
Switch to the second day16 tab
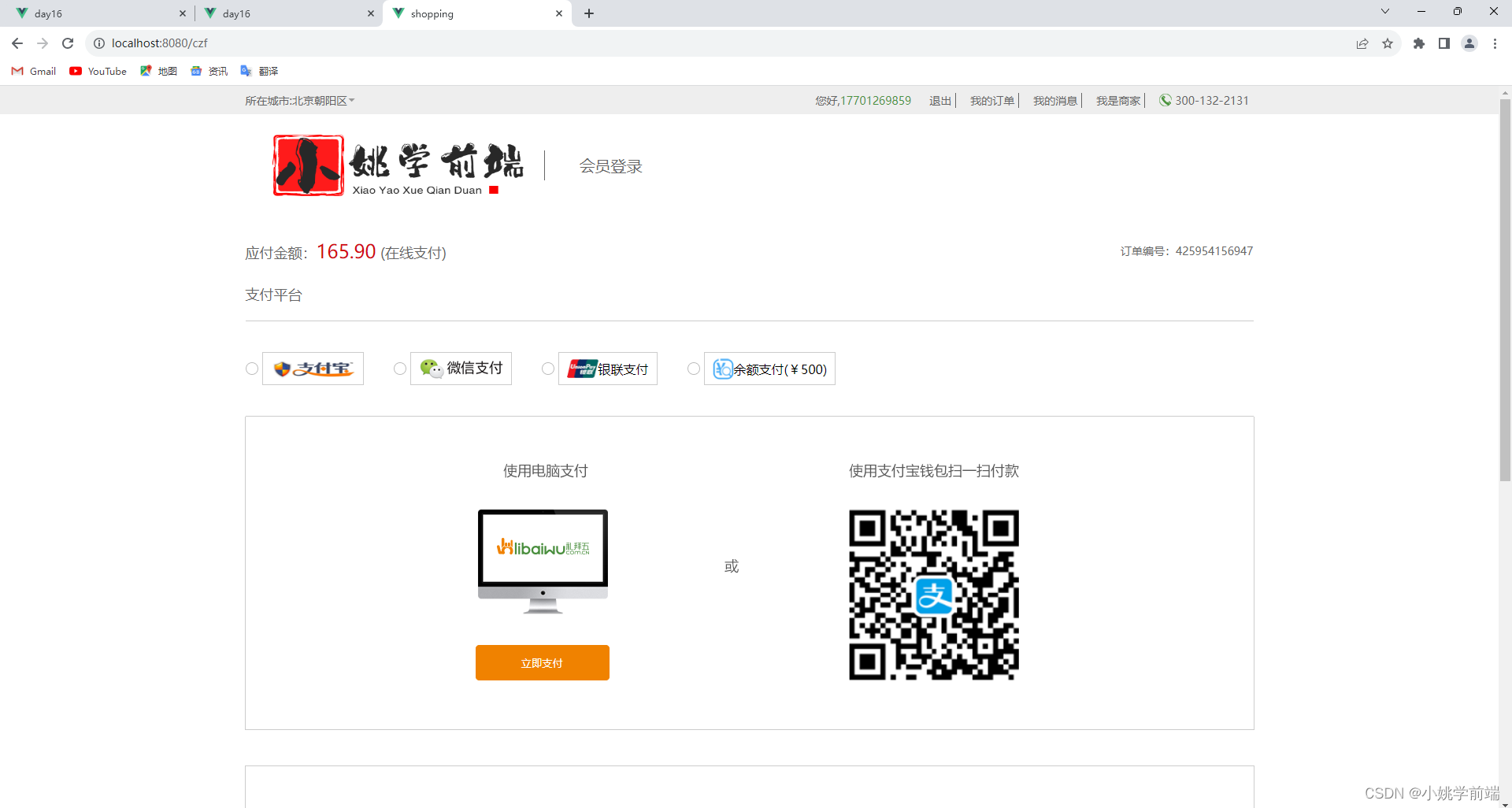pos(287,13)
